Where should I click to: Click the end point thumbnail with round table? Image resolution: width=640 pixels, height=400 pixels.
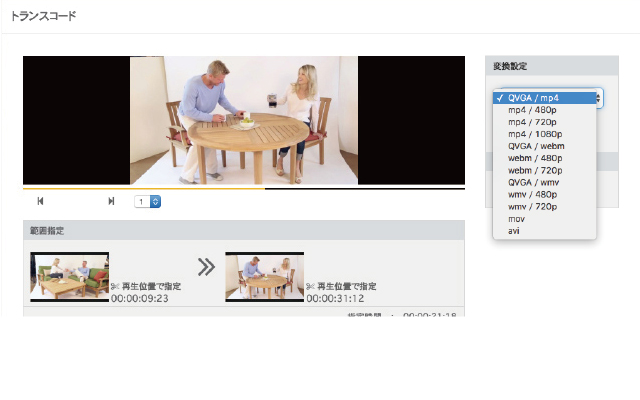(264, 277)
